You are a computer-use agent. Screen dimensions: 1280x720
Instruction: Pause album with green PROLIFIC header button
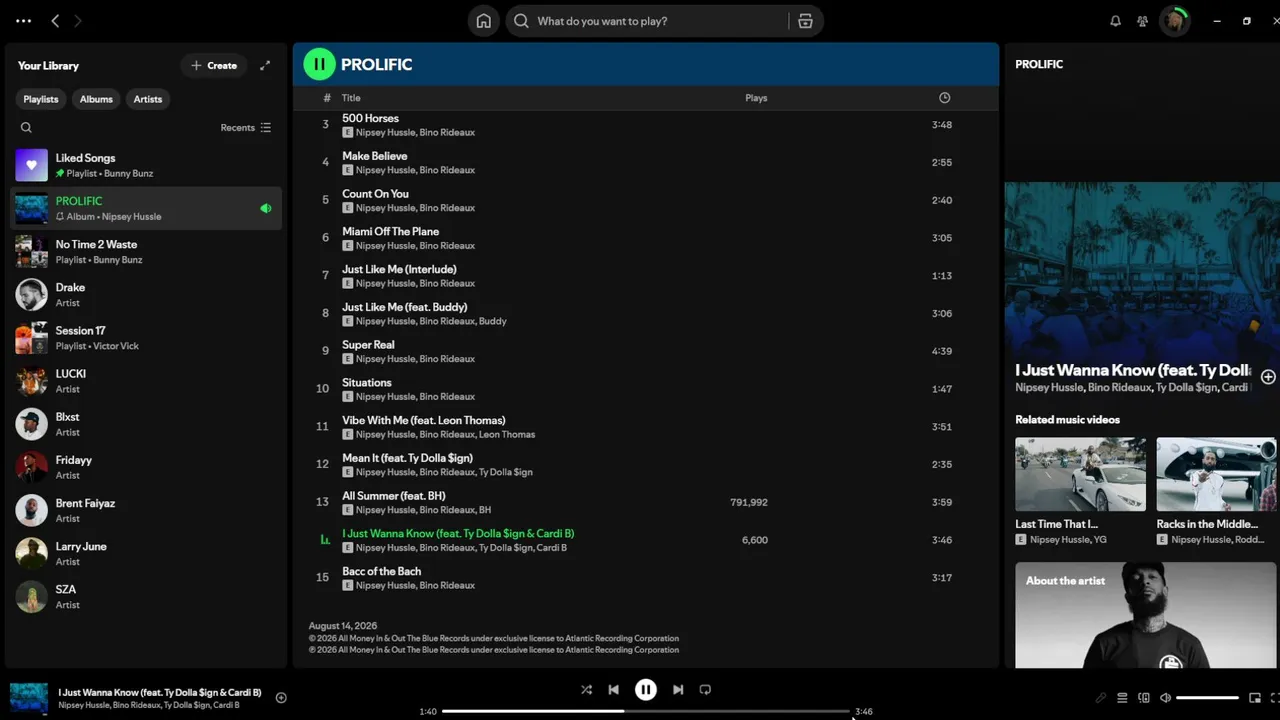tap(319, 64)
